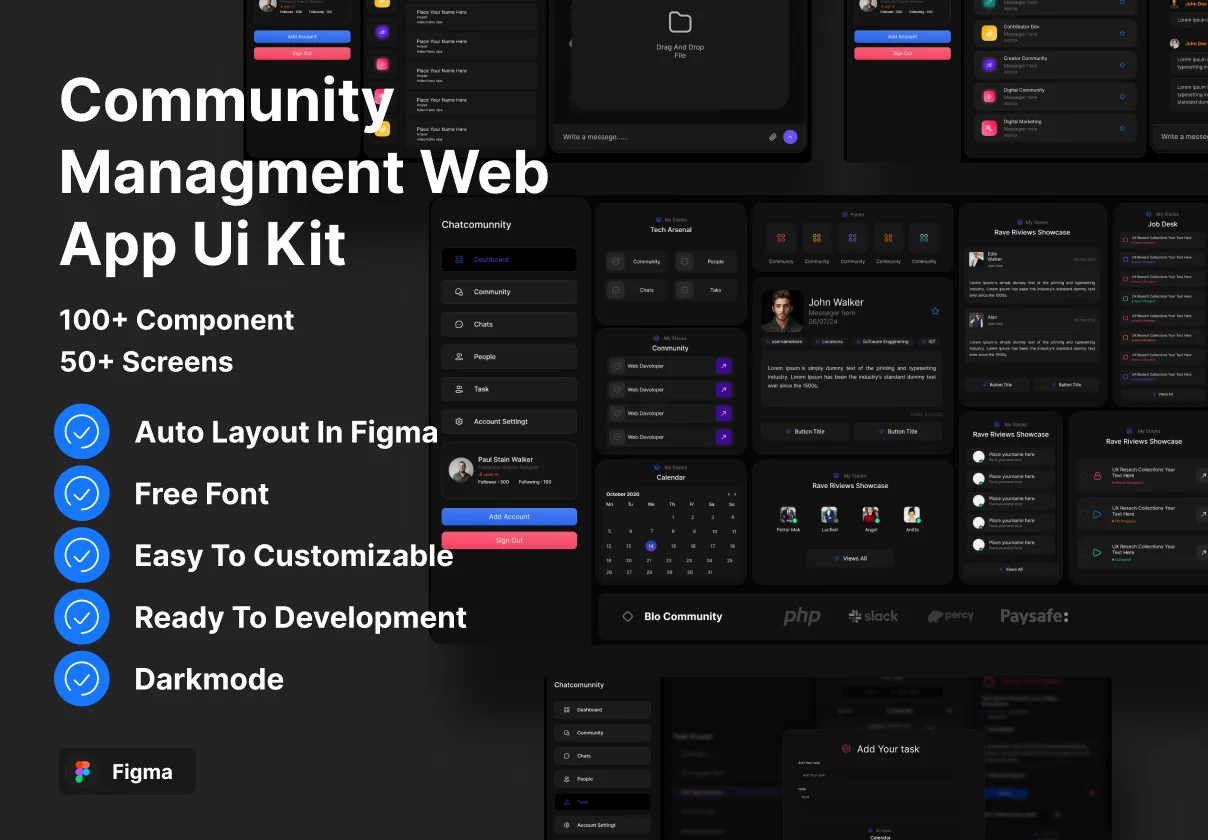Viewport: 1208px width, 840px height.
Task: Click the Drag And Drop File folder icon
Action: (x=680, y=23)
